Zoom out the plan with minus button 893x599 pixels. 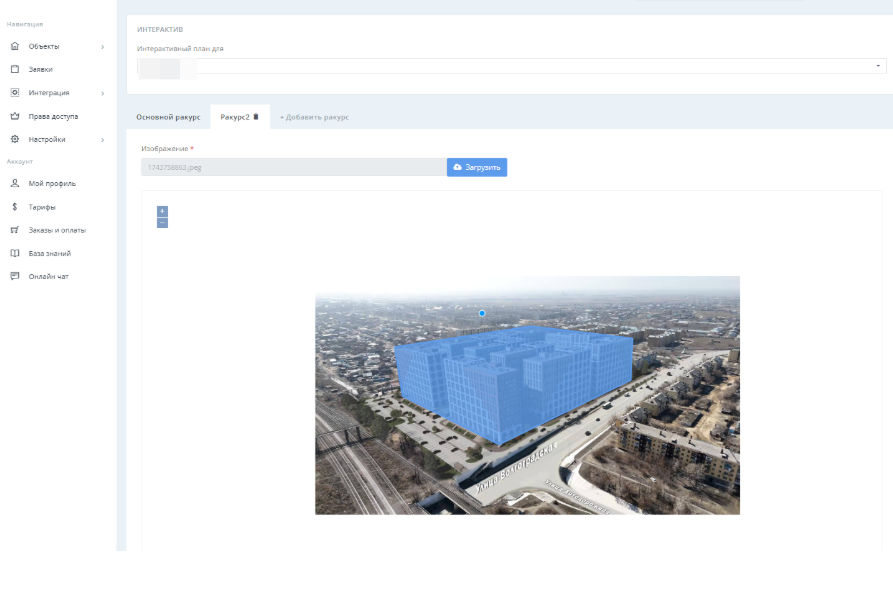point(162,222)
